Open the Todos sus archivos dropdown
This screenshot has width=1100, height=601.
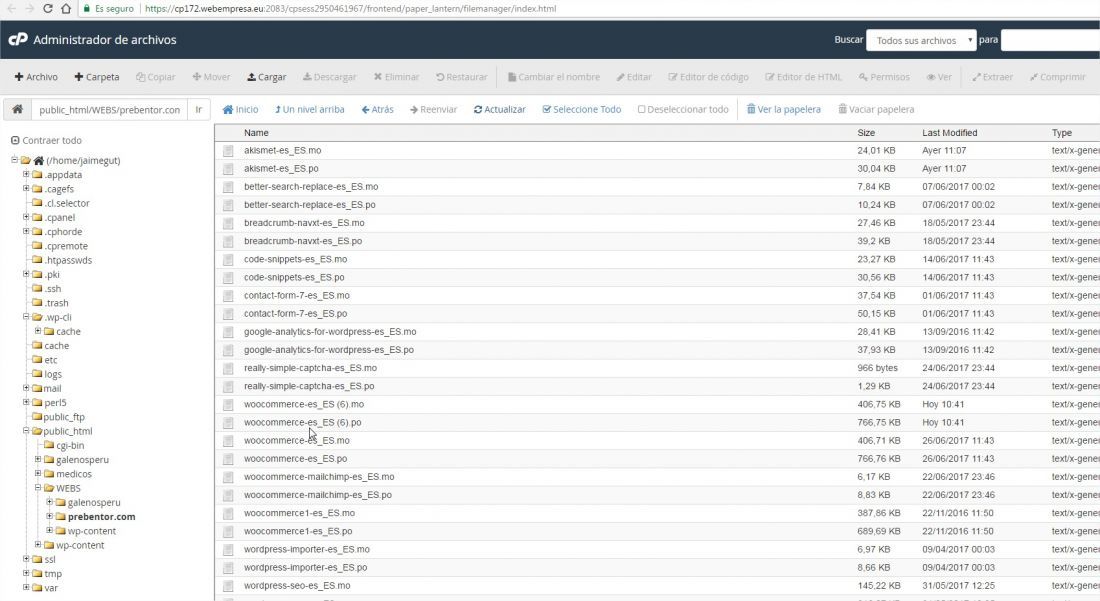[921, 40]
